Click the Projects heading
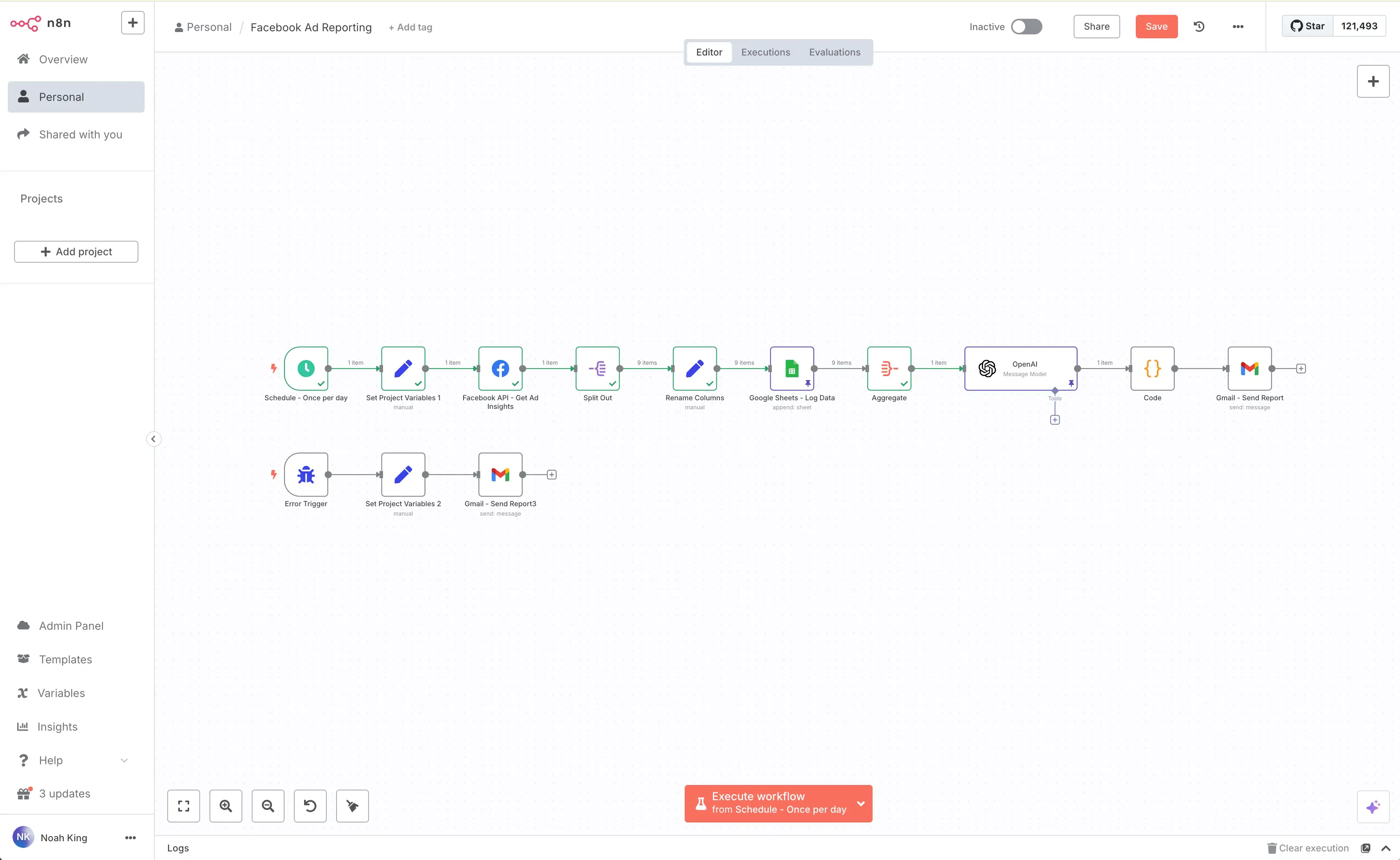Screen dimensions: 1400x860 pos(41,199)
